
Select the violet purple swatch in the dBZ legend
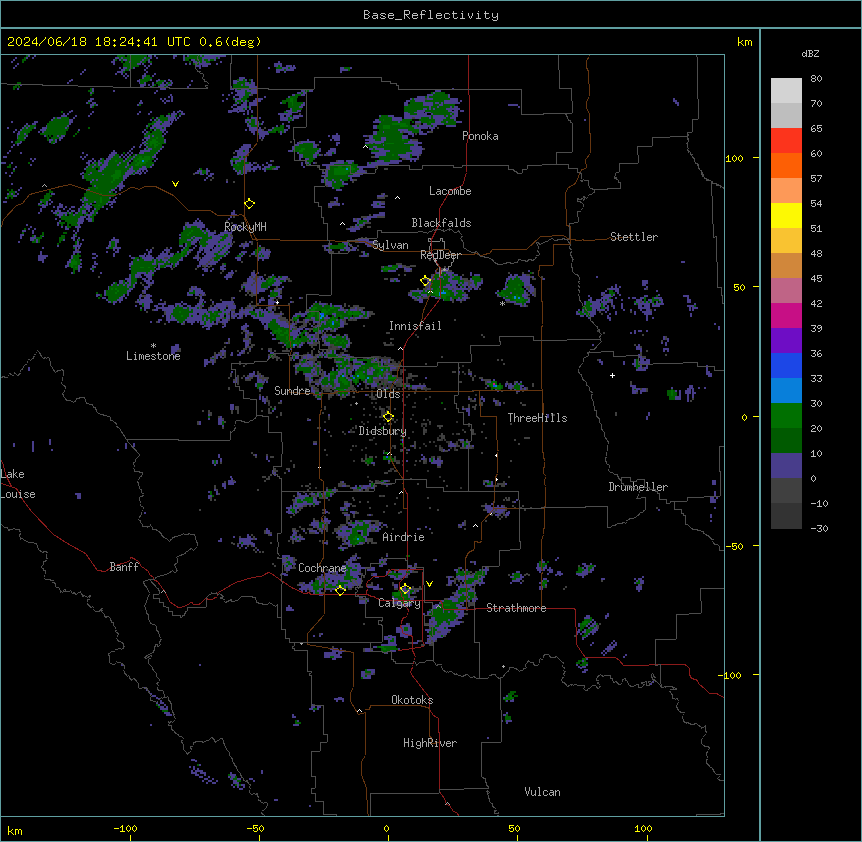point(786,340)
